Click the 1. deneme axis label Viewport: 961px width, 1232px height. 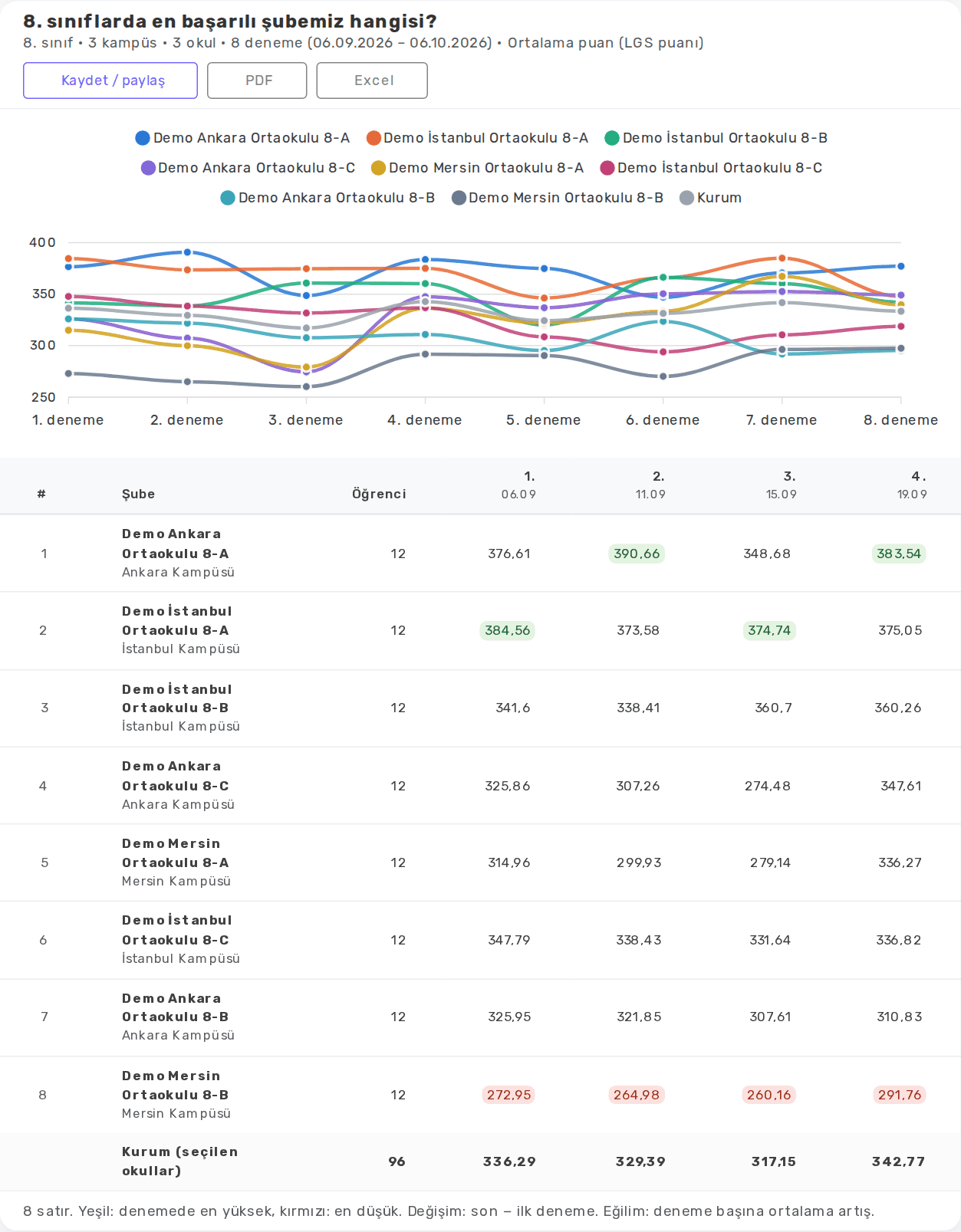[x=68, y=420]
